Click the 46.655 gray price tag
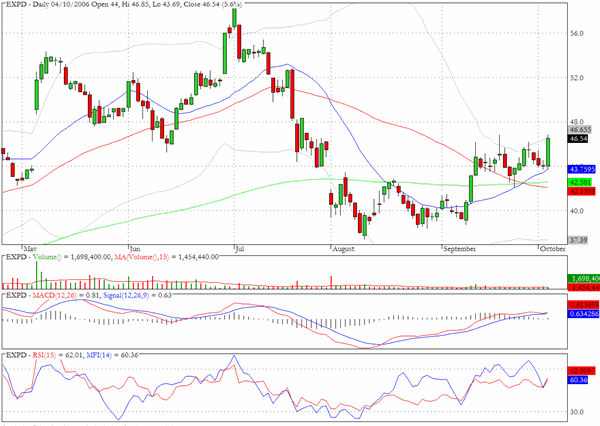Viewport: 600px width, 426px height. click(580, 130)
